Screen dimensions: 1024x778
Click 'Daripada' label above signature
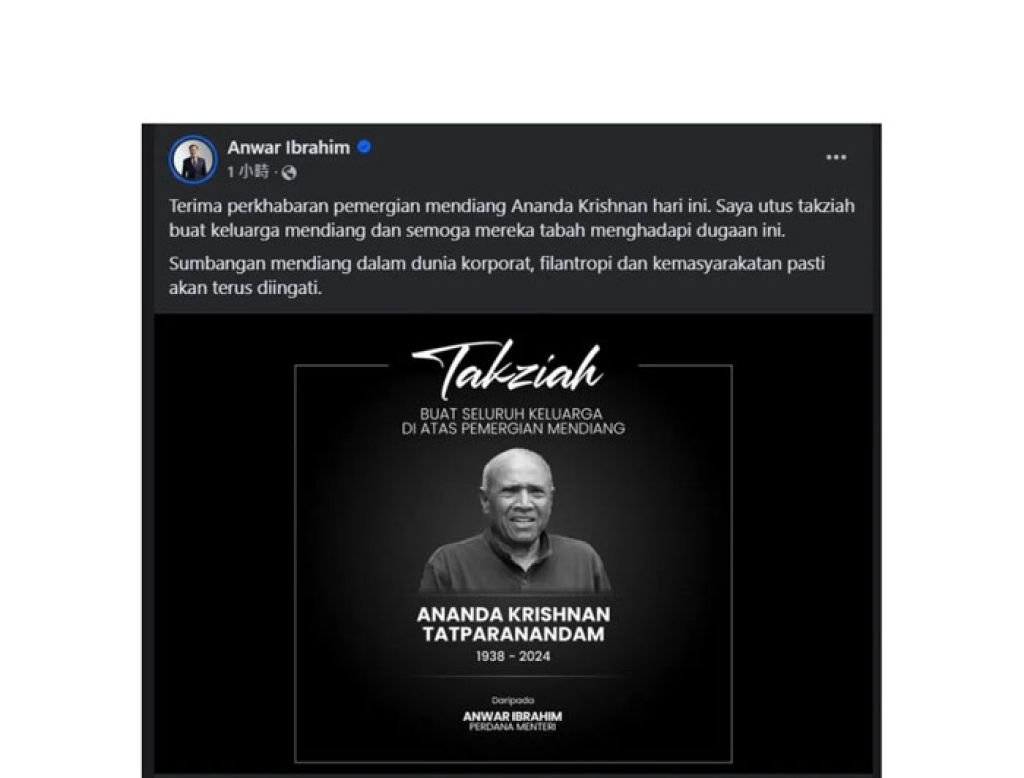click(513, 700)
